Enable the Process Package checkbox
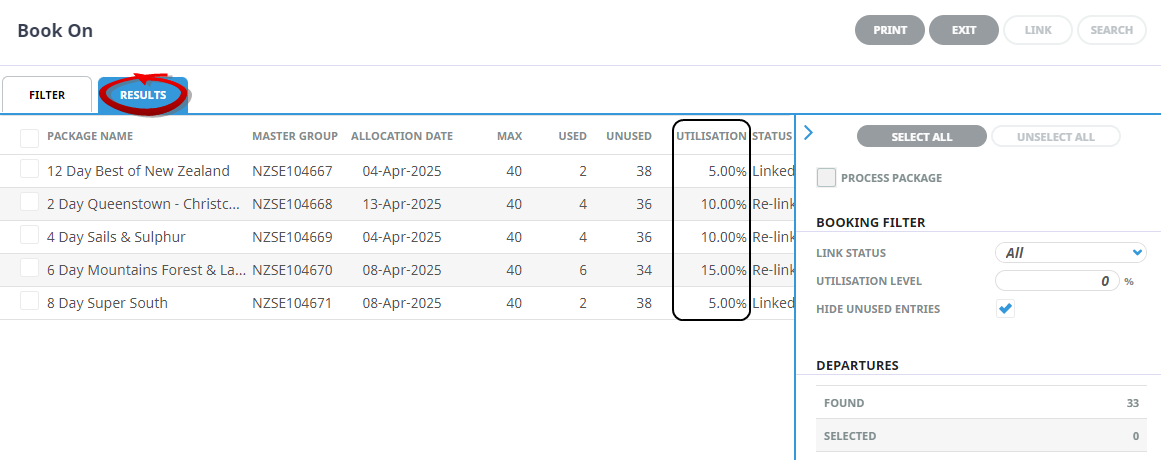 point(826,178)
